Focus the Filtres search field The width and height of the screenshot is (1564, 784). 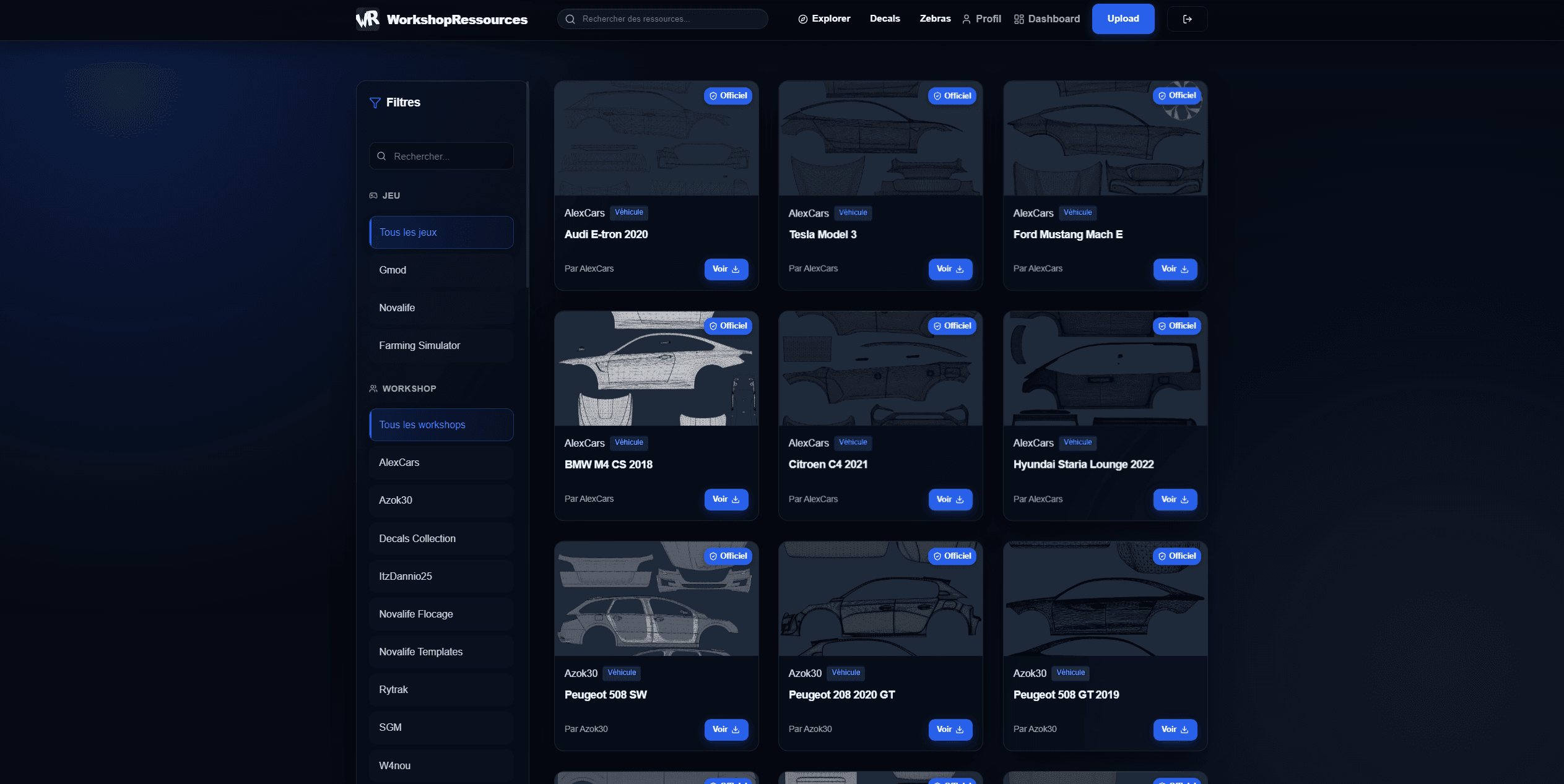tap(441, 157)
